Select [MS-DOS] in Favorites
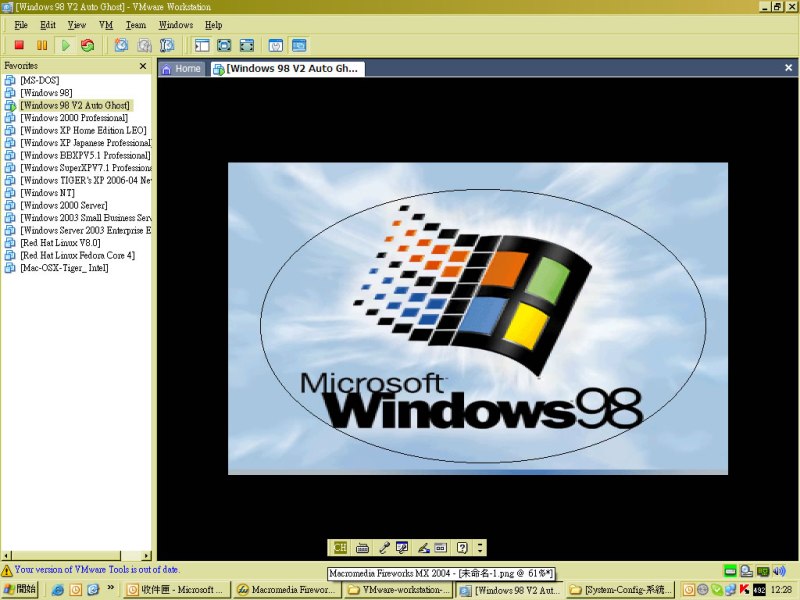The height and width of the screenshot is (600, 800). pos(40,80)
